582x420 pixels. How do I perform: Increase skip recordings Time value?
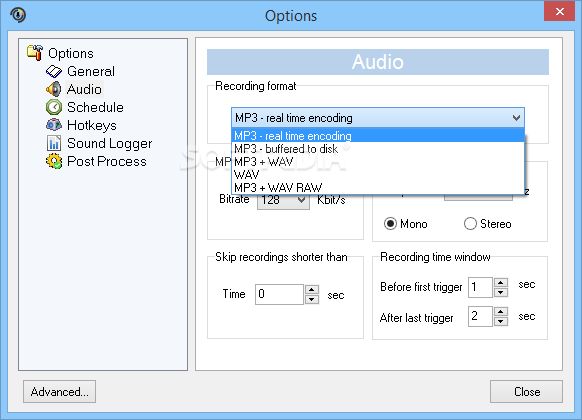point(312,289)
